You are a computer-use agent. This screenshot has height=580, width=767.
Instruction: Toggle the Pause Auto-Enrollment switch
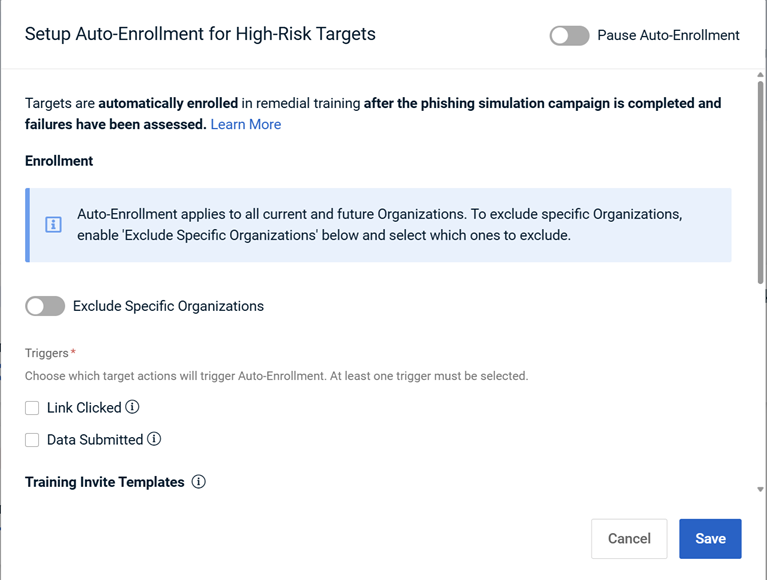(569, 36)
